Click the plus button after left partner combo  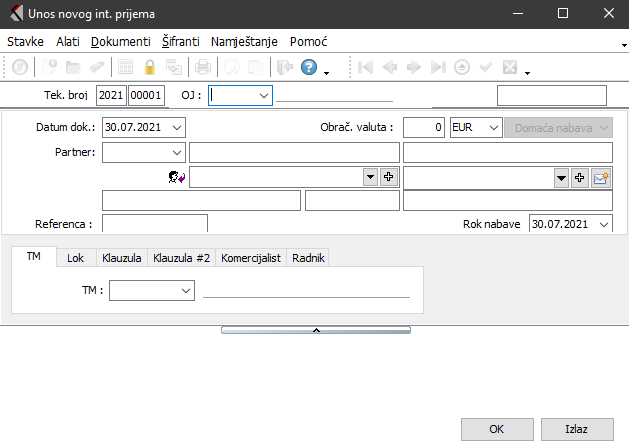pyautogui.click(x=388, y=177)
